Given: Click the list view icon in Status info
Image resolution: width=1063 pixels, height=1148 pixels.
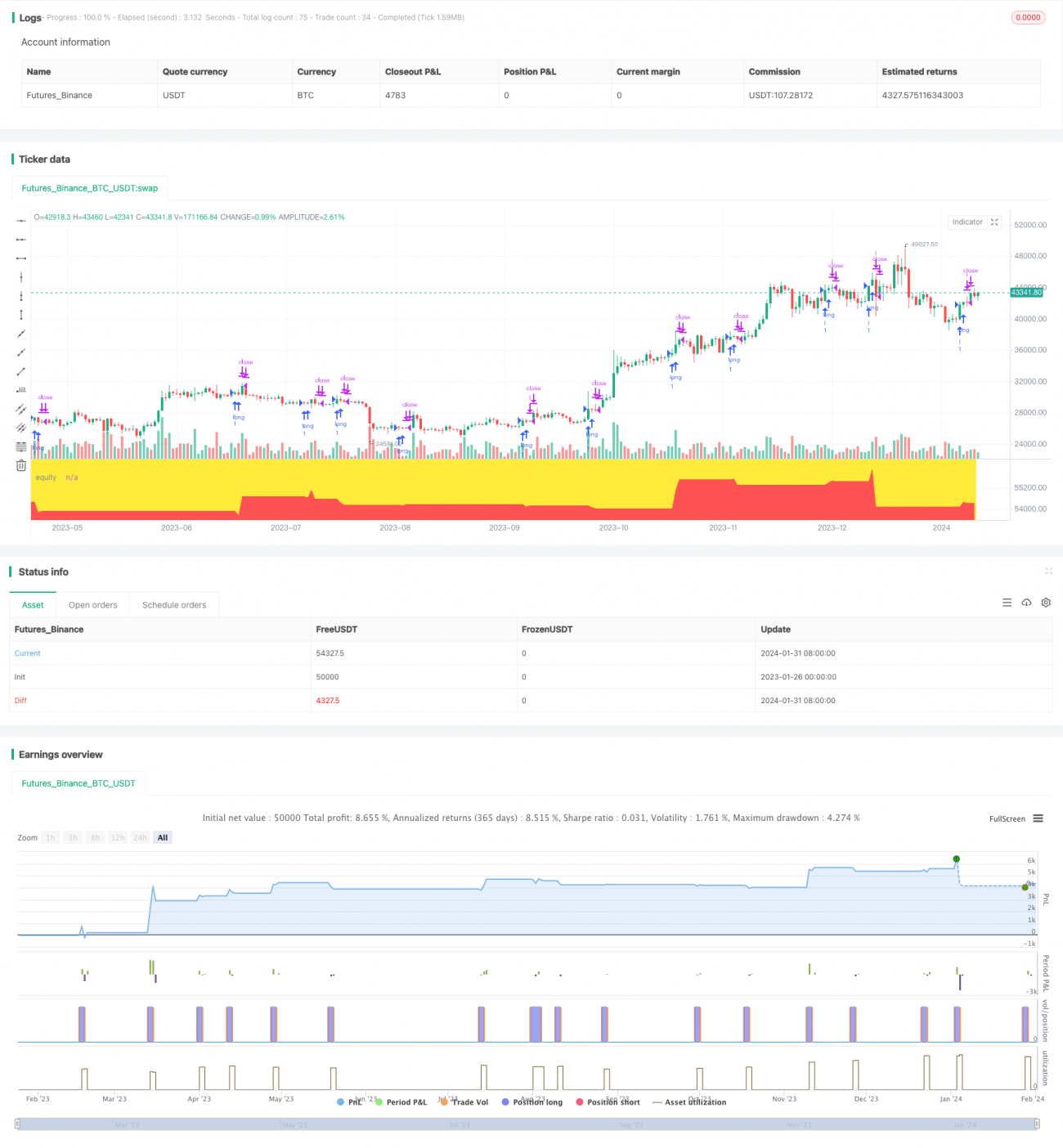Looking at the screenshot, I should coord(1007,603).
